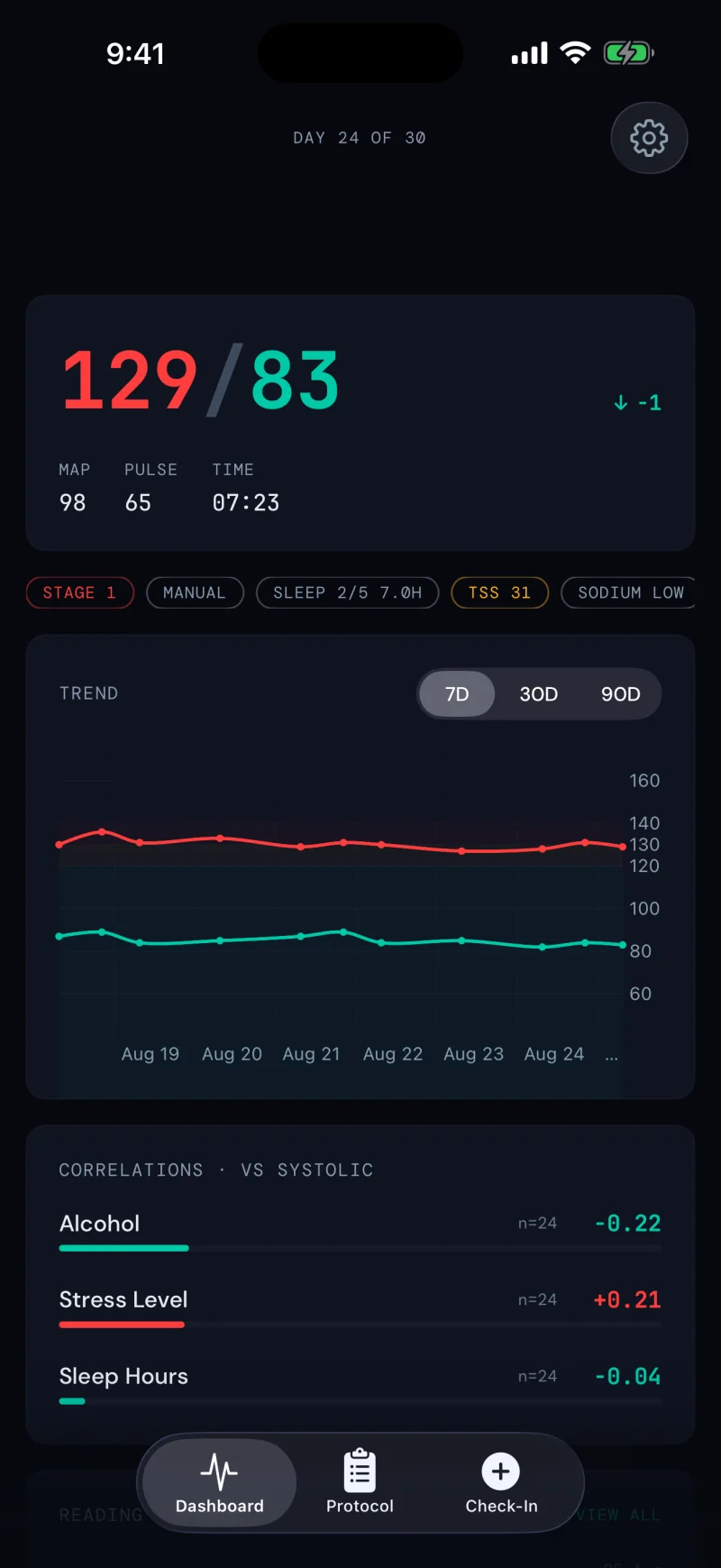
Task: Tap the Dashboard pulse icon
Action: 219,1472
